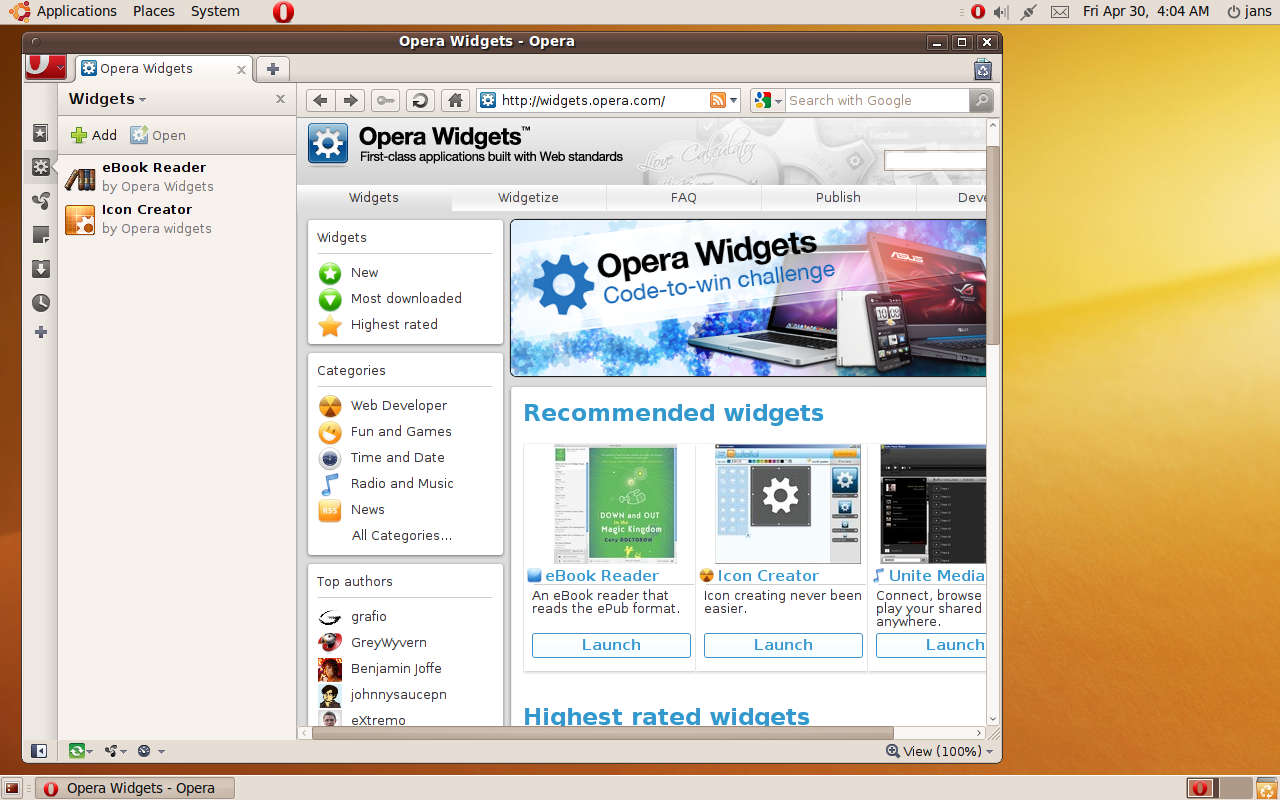The image size is (1280, 800).
Task: Go back with the left arrow
Action: [320, 100]
